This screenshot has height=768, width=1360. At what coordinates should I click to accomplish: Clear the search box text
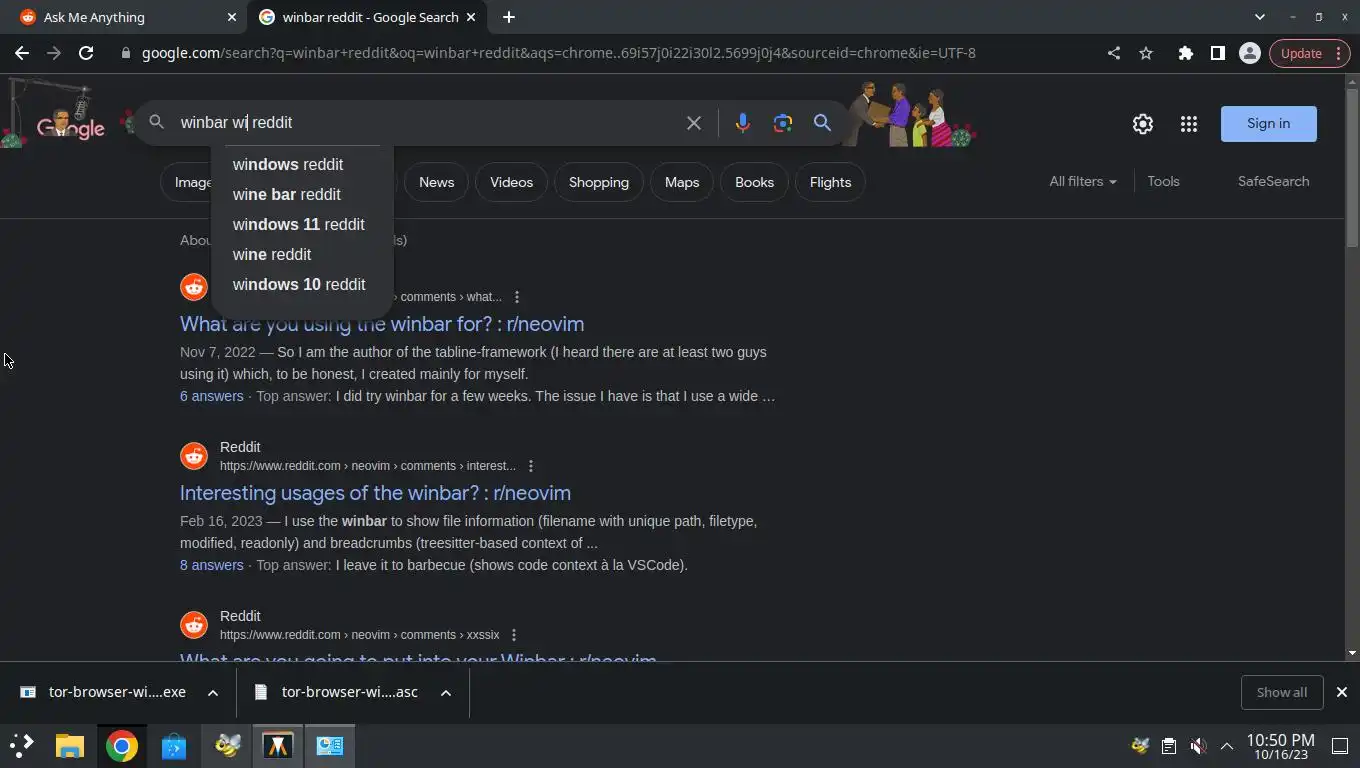694,123
